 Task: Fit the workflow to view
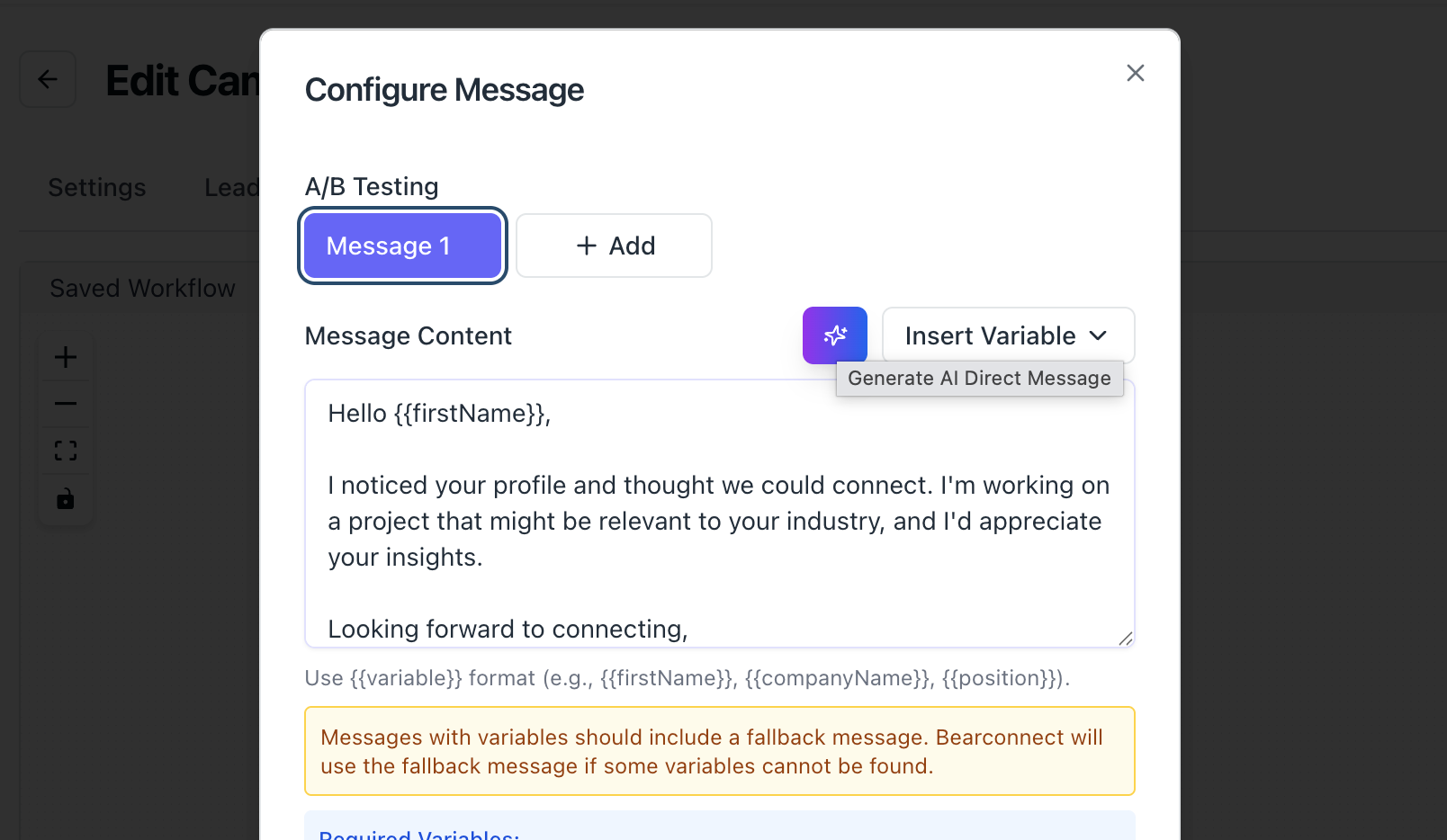pyautogui.click(x=66, y=451)
